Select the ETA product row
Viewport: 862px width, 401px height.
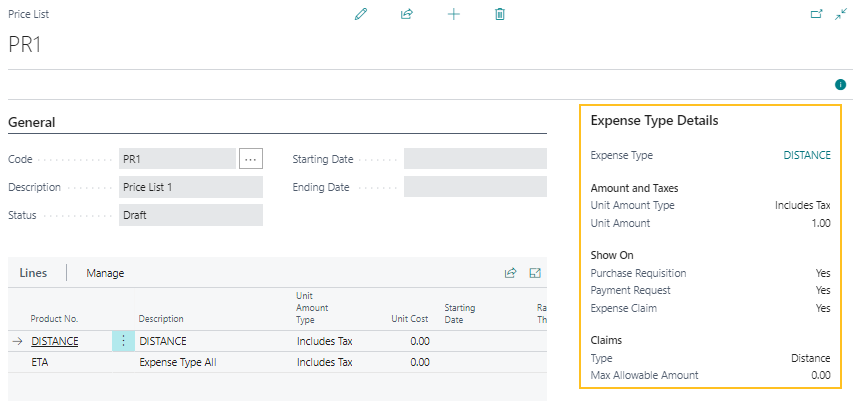(40, 363)
